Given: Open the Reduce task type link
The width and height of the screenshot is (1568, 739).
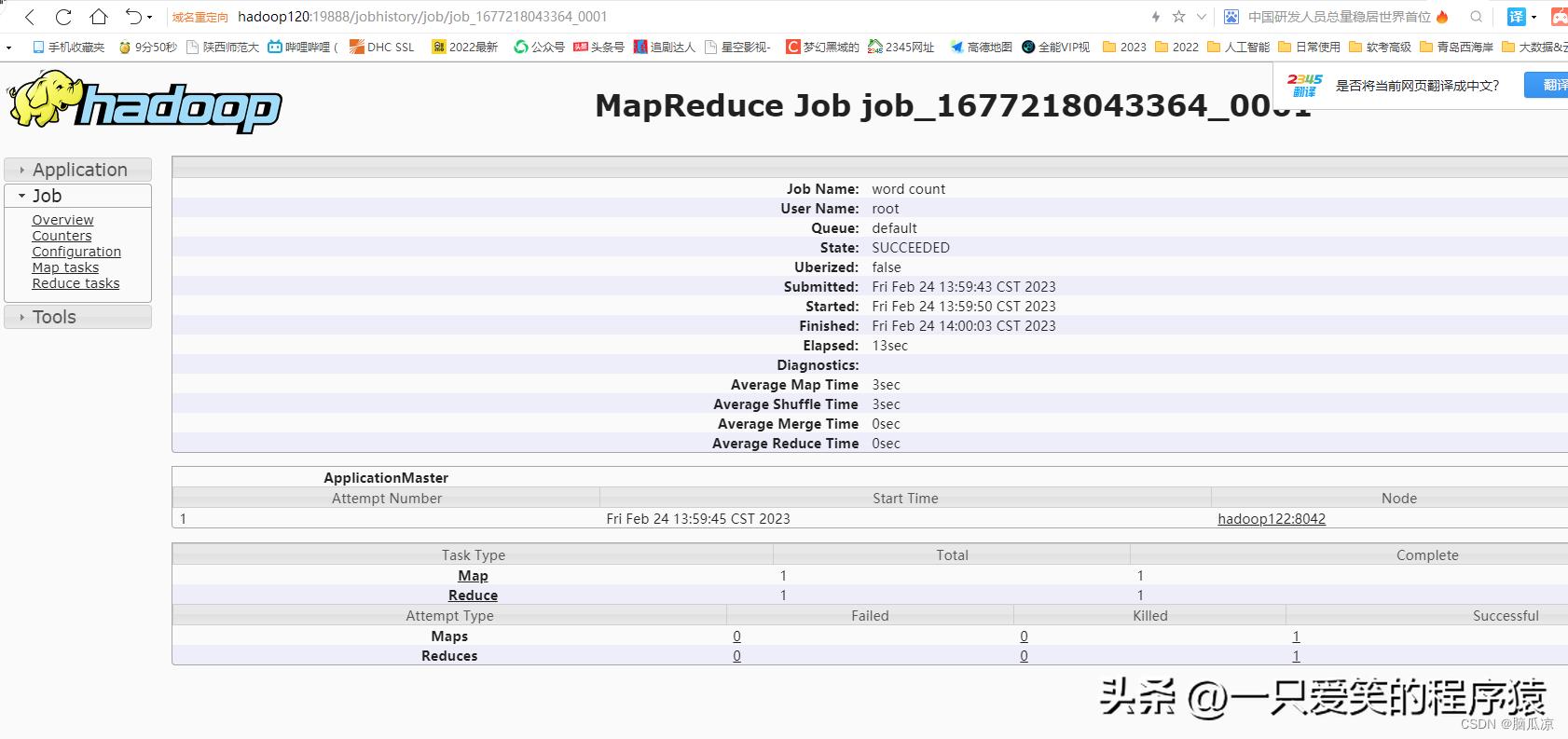Looking at the screenshot, I should pyautogui.click(x=473, y=595).
